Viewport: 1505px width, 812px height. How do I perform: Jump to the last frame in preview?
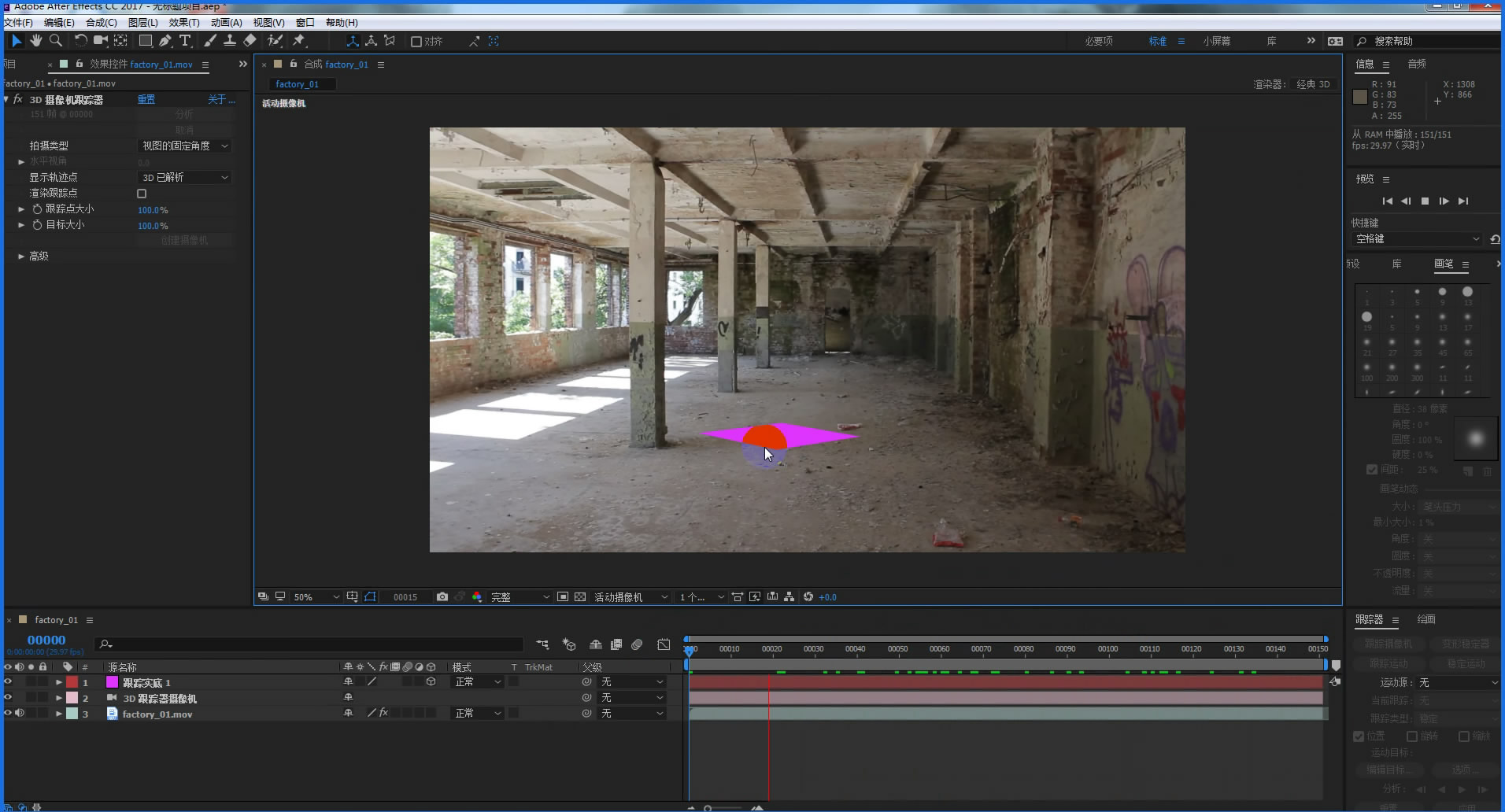[1463, 201]
